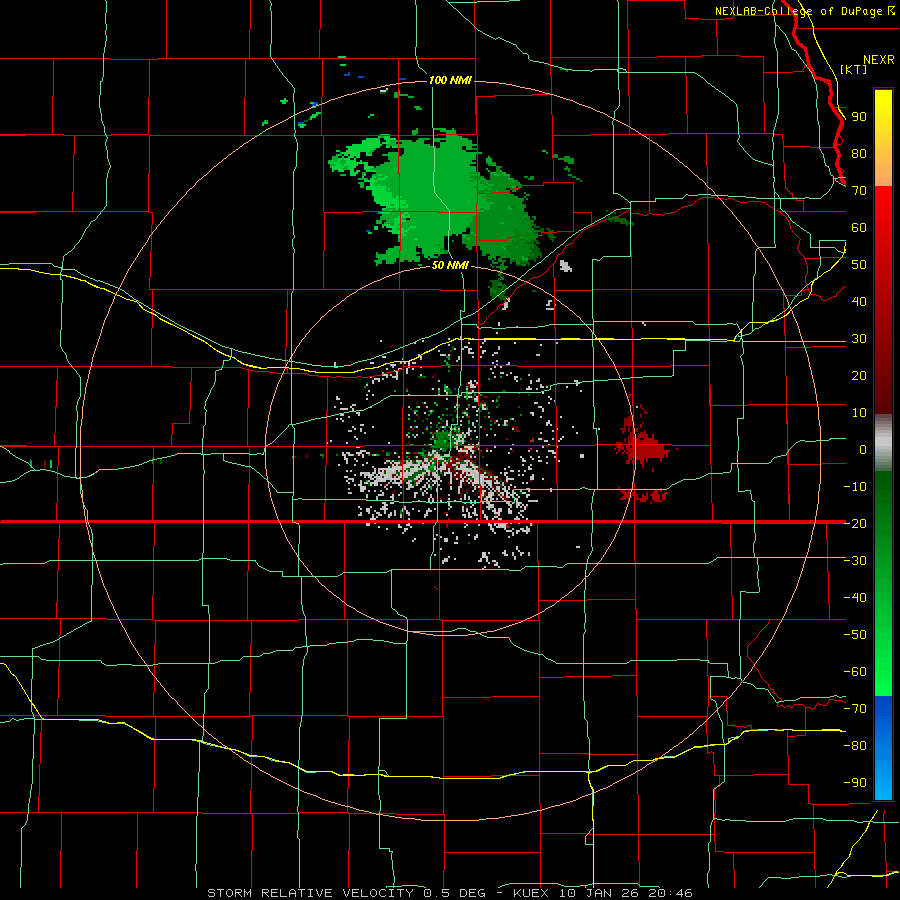Select the 50 NMI range ring label
This screenshot has height=900, width=900.
pyautogui.click(x=451, y=265)
